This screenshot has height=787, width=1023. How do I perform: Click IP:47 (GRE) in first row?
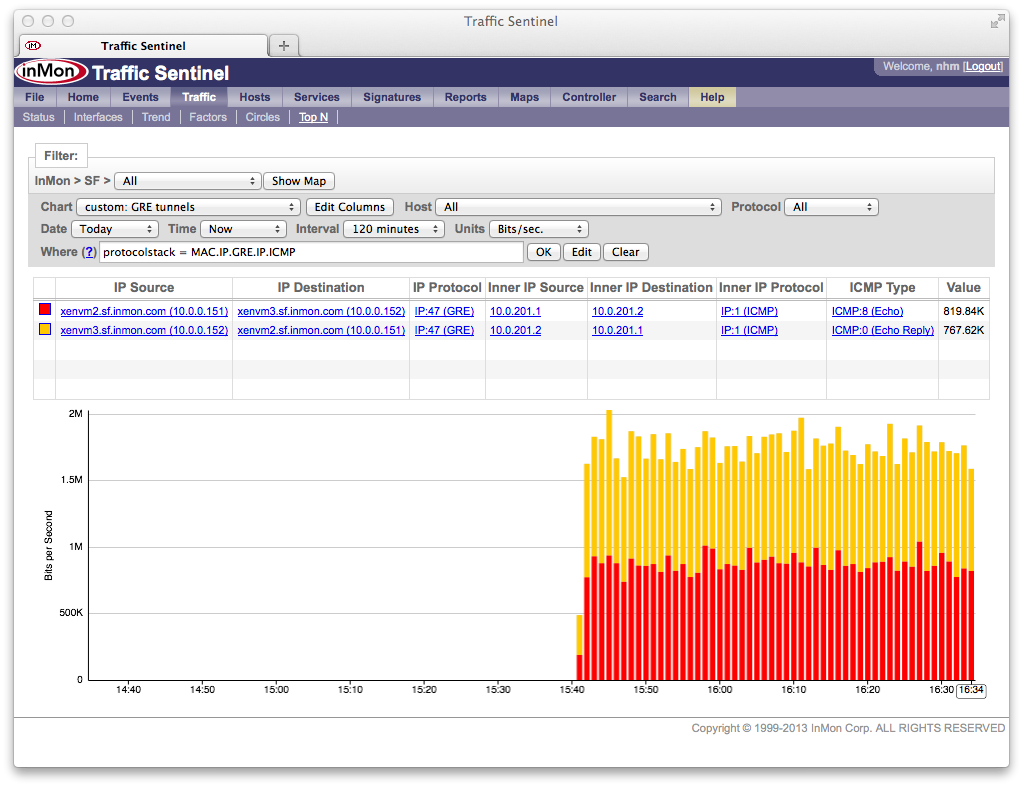coord(444,311)
